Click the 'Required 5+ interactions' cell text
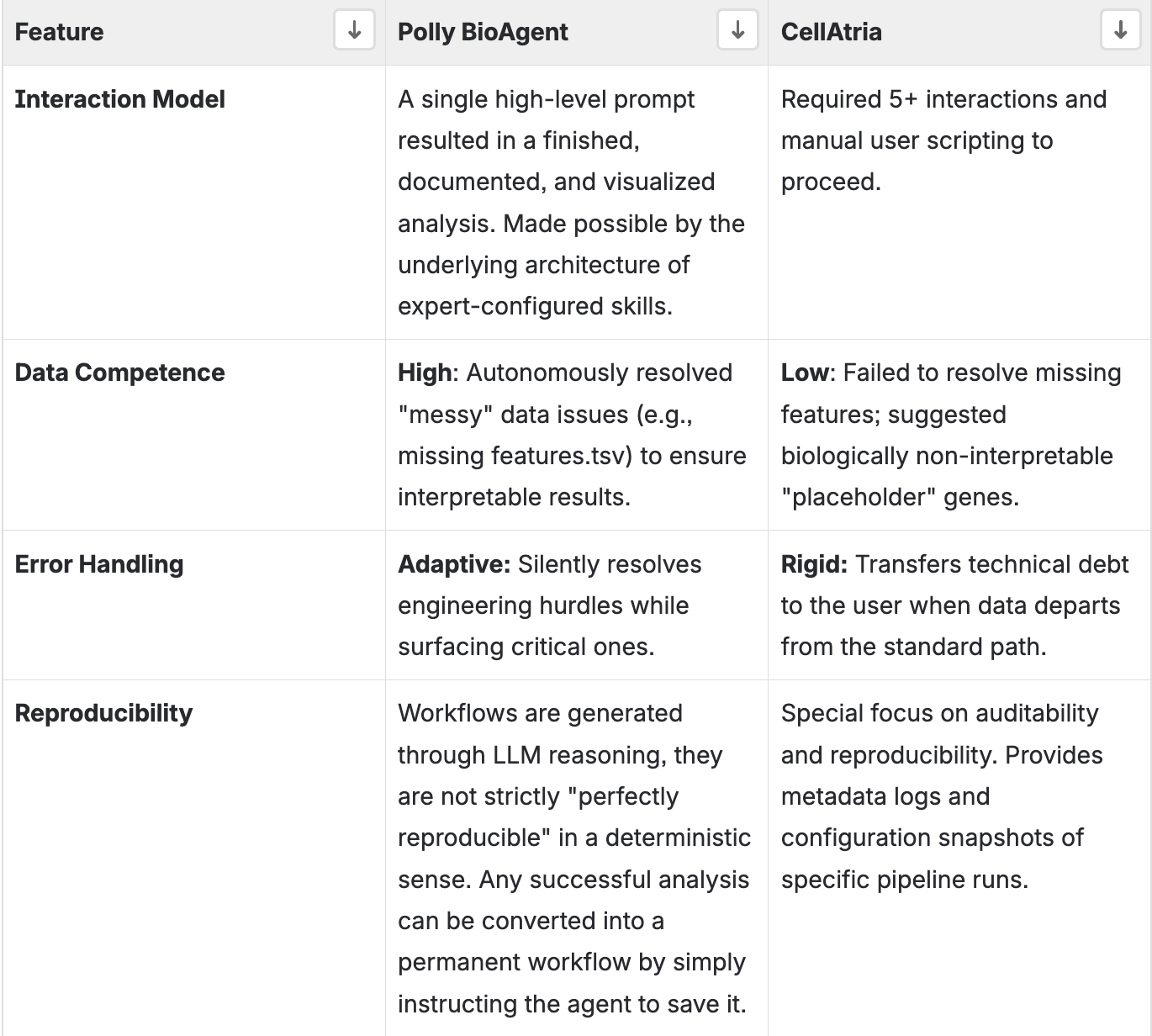Screen dimensions: 1152x1036 click(x=943, y=99)
